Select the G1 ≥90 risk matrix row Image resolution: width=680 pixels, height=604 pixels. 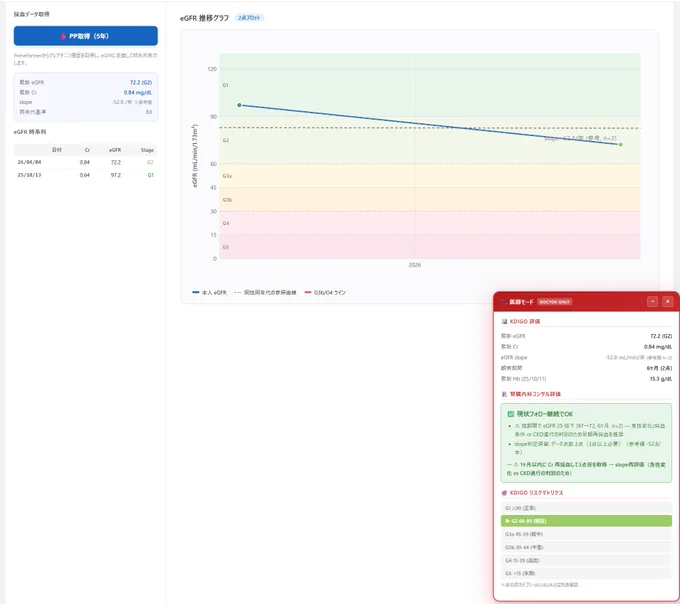[x=586, y=508]
